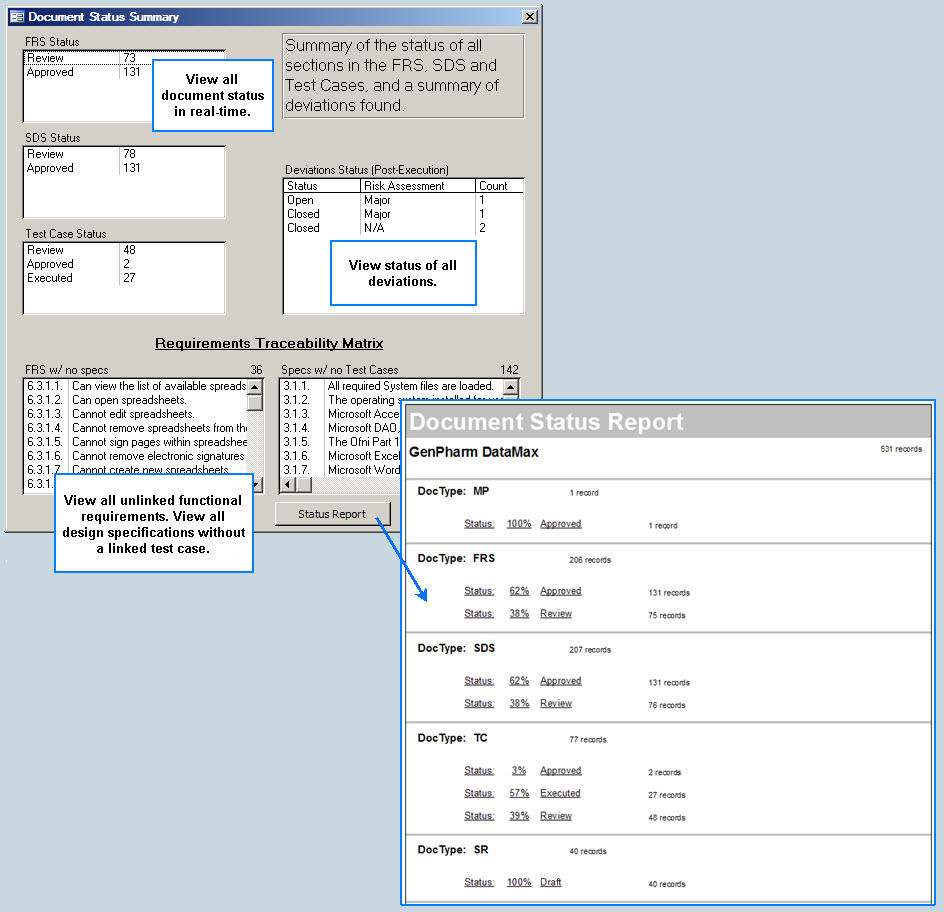Click the Approved link under DocType FRS
Viewport: 944px width, 912px height.
tap(560, 591)
